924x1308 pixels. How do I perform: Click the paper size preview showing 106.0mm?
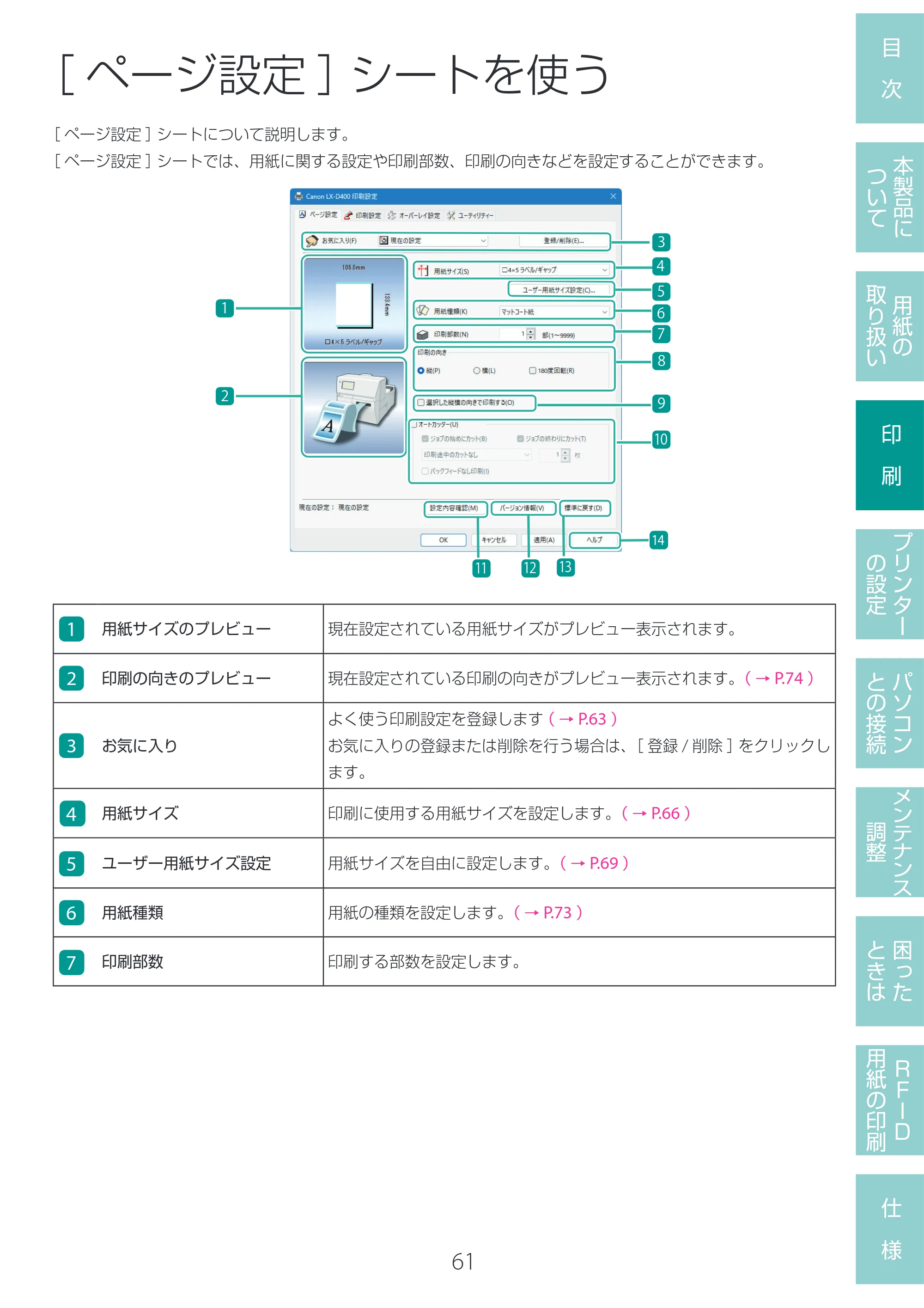pyautogui.click(x=354, y=304)
